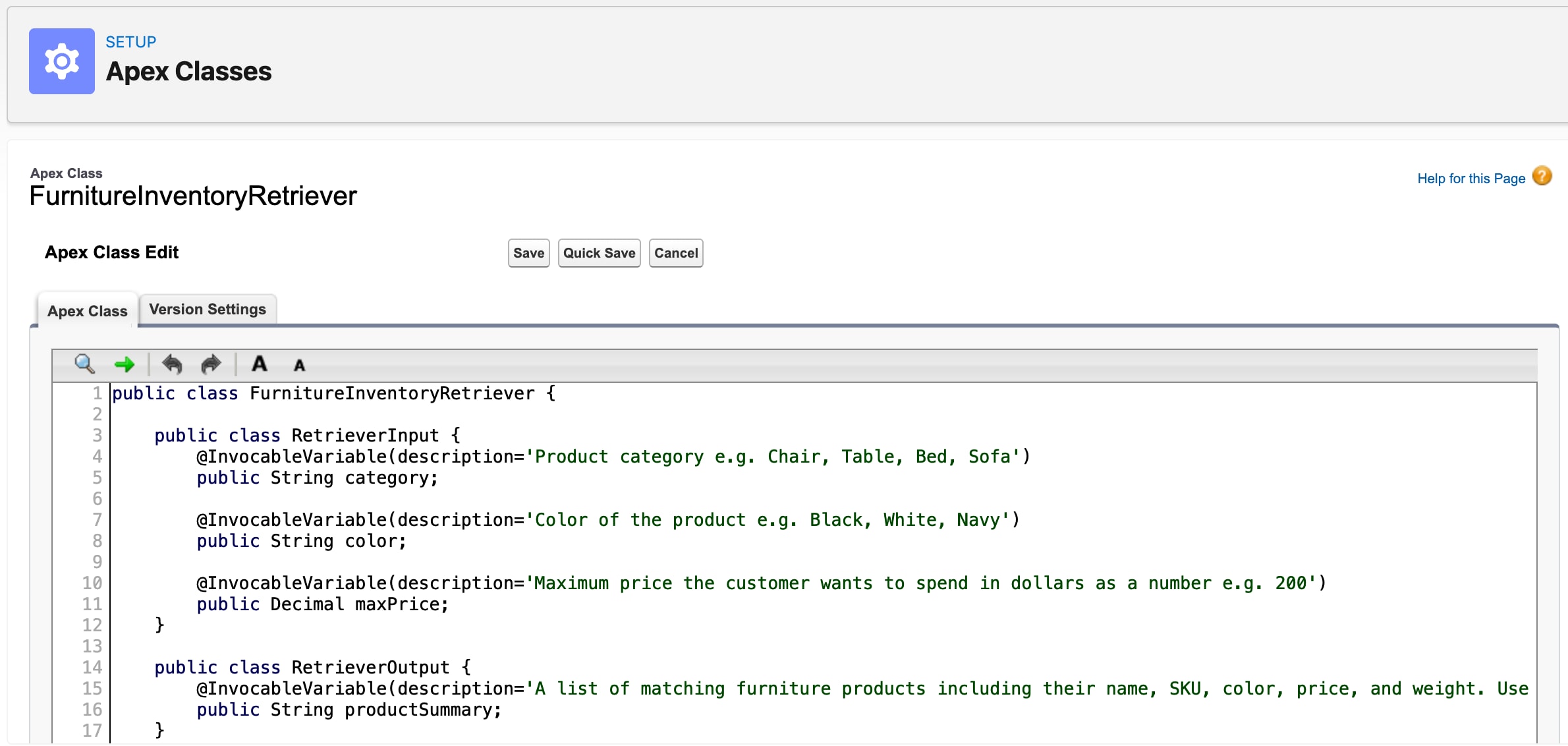Click the Save button

click(x=528, y=253)
